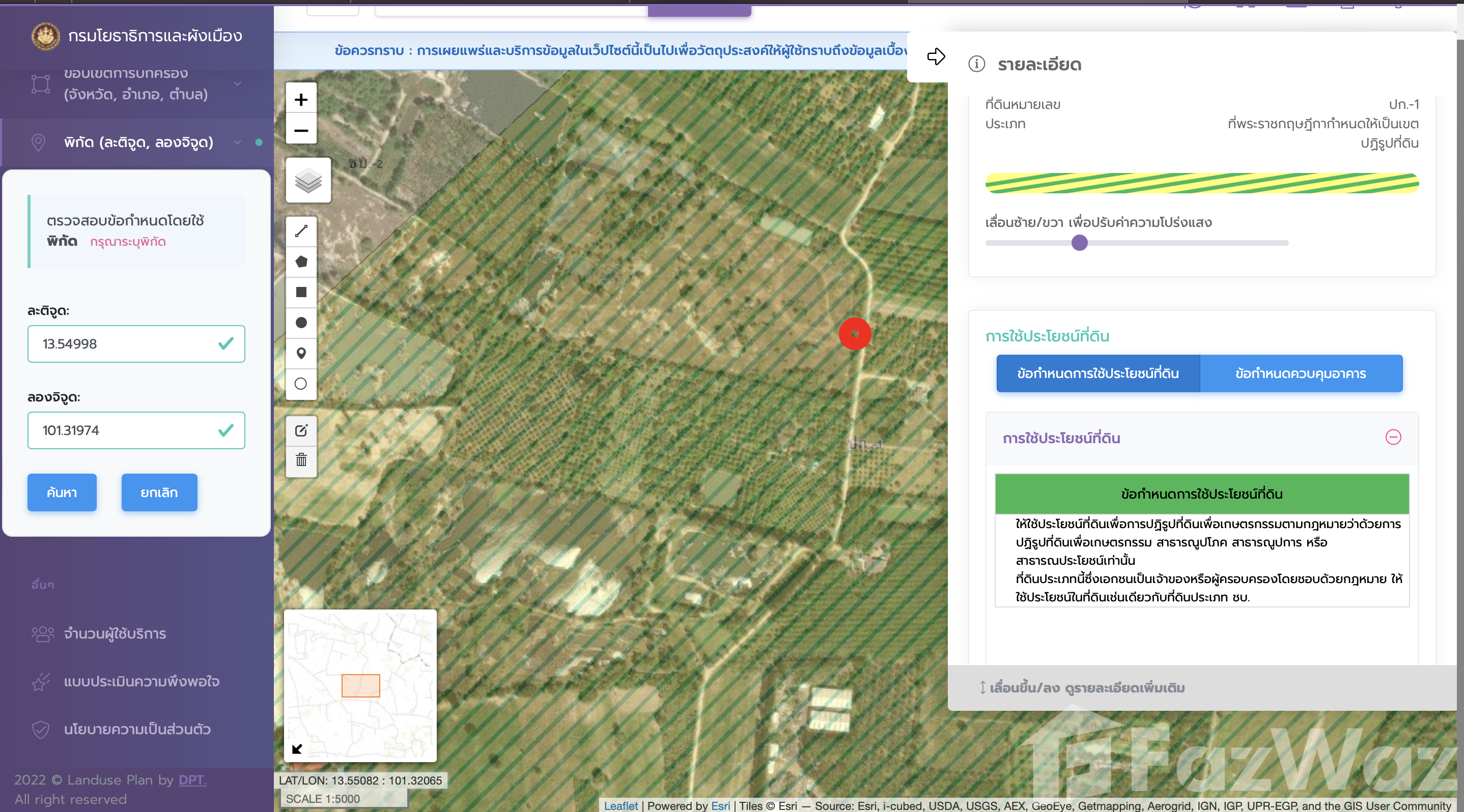Screen dimensions: 1464x812
Task: Click the delete layers trash icon
Action: 301,460
